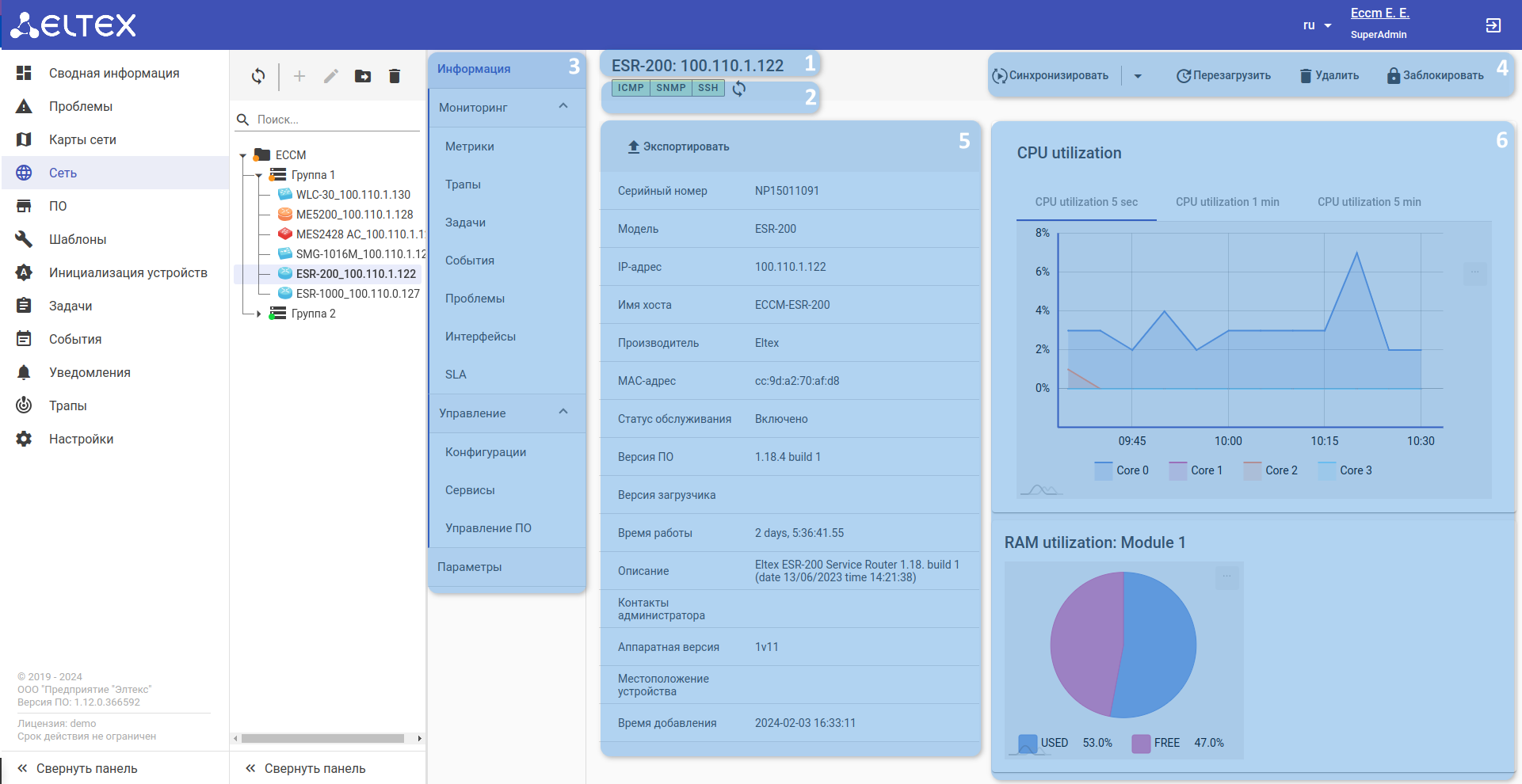Open Карты сети in the sidebar
Viewport: 1522px width, 784px height.
pyautogui.click(x=115, y=139)
